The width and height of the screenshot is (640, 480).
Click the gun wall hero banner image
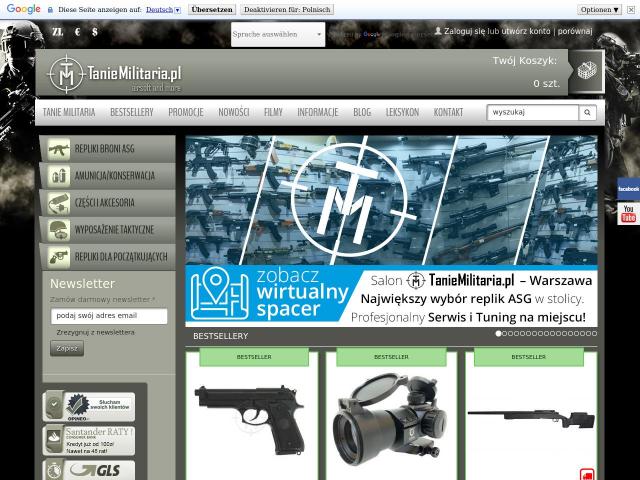392,200
